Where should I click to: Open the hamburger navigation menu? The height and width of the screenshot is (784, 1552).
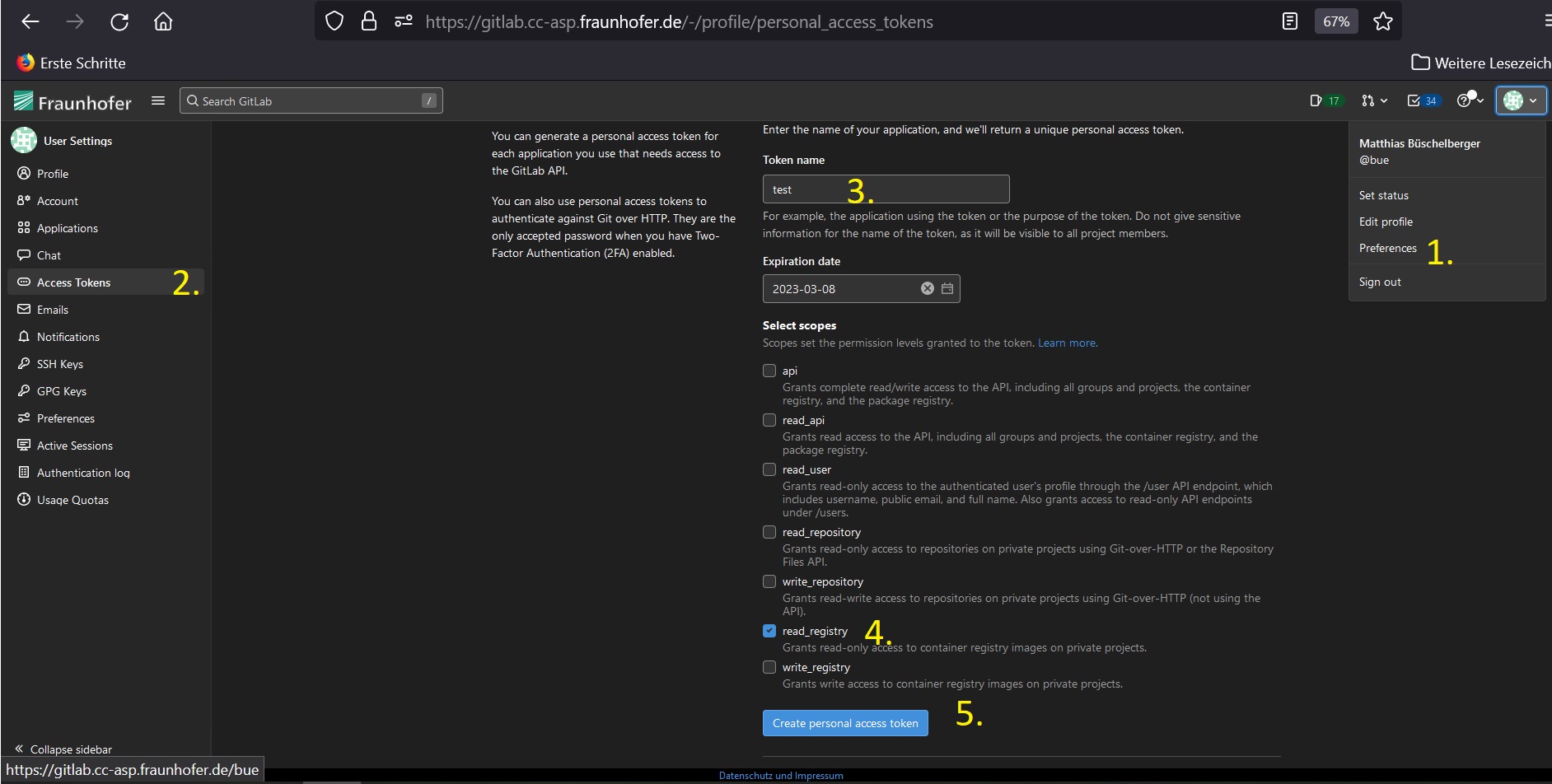pyautogui.click(x=158, y=100)
